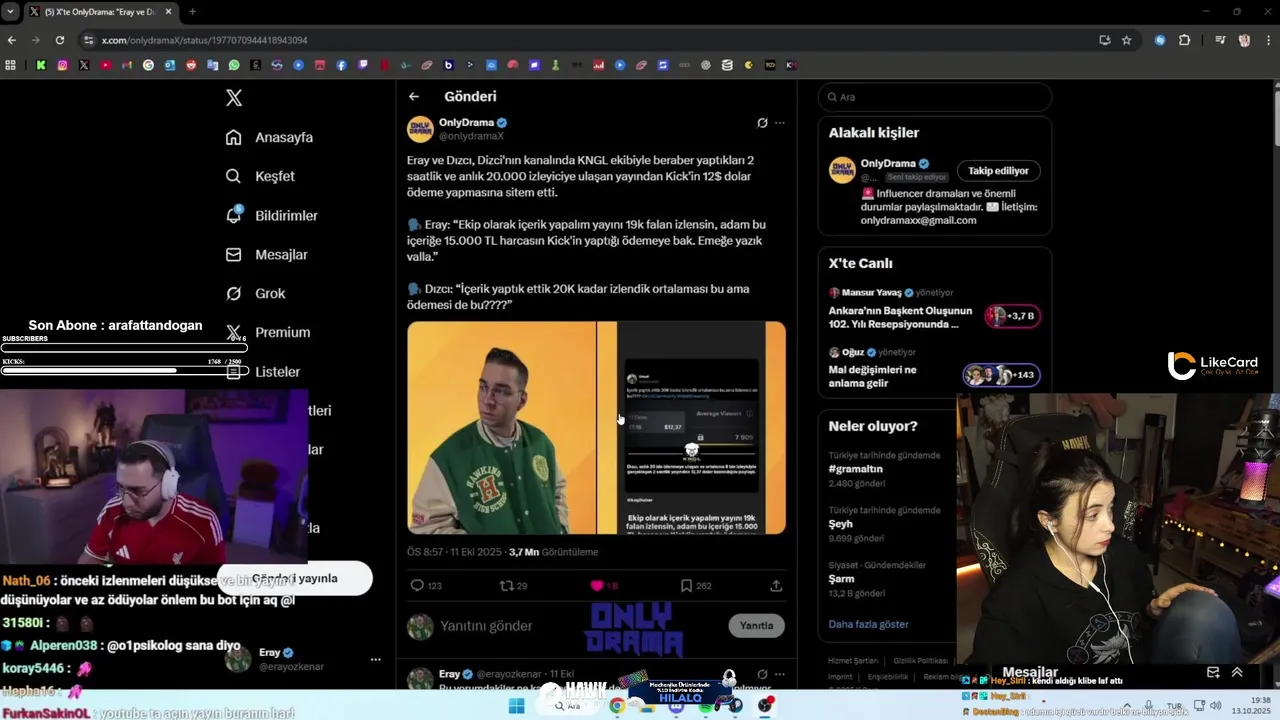Expand the Mesajlar drawer chevrons

pos(1237,673)
